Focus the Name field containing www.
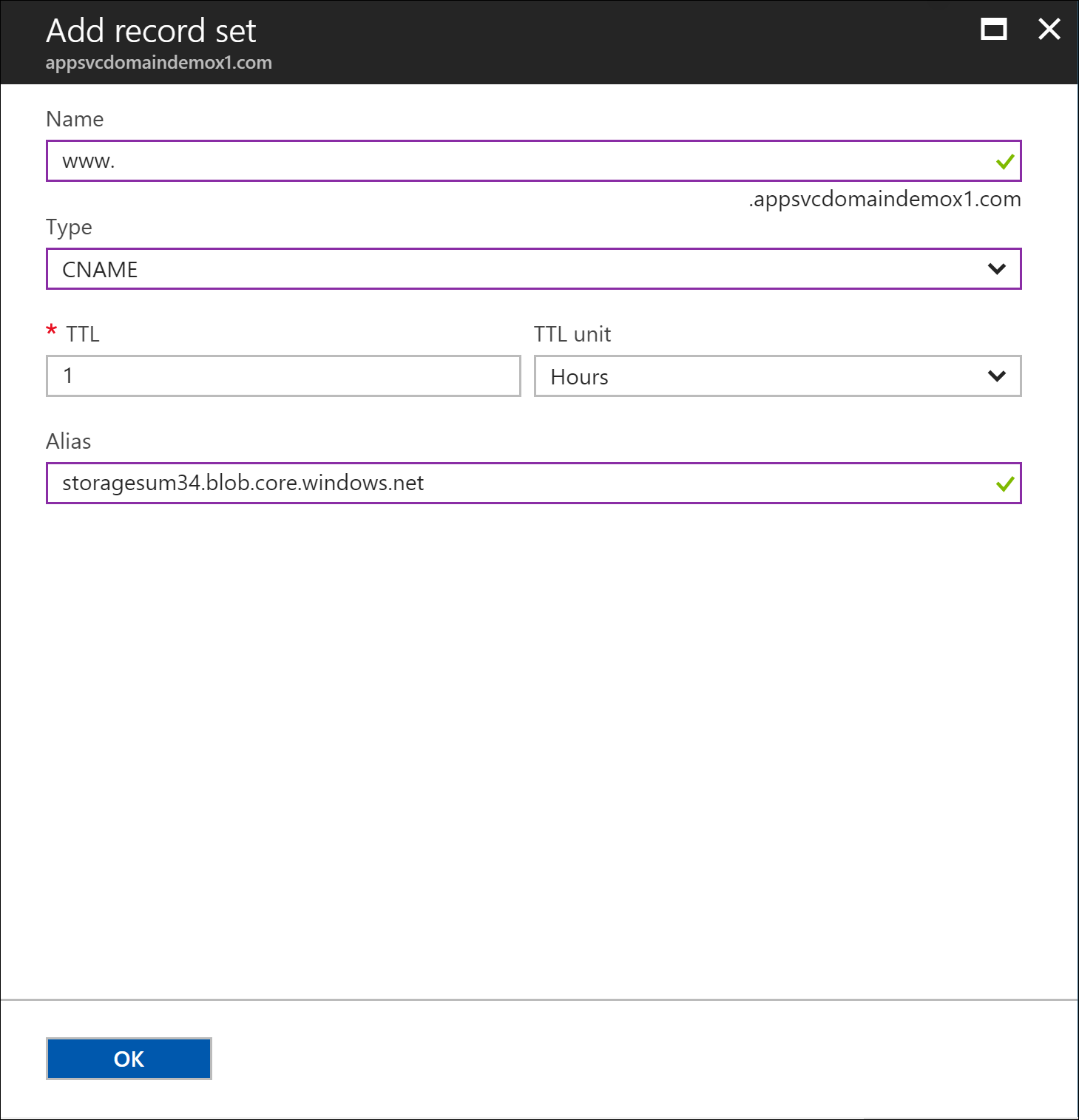 [518, 161]
